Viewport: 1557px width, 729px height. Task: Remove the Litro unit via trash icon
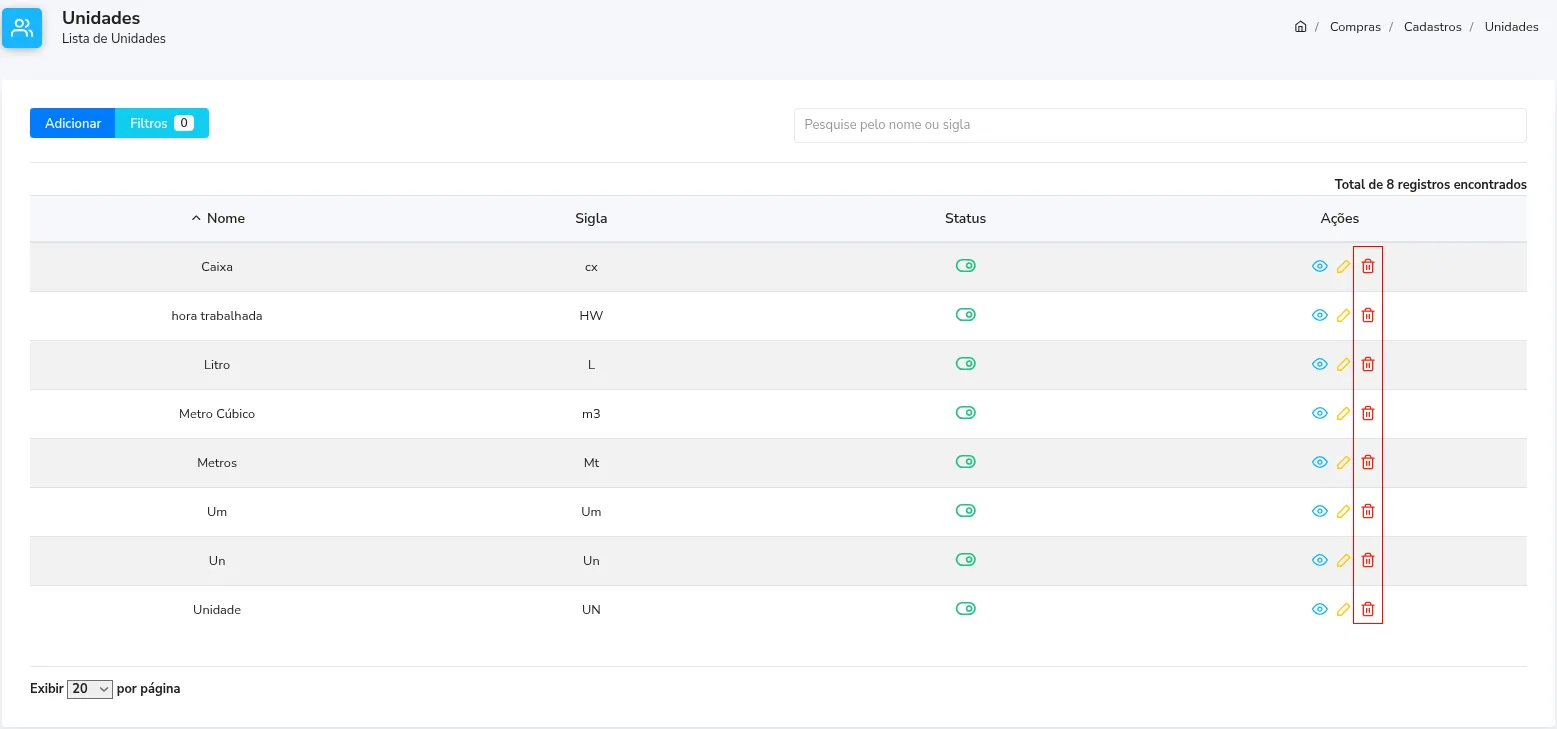(x=1368, y=364)
